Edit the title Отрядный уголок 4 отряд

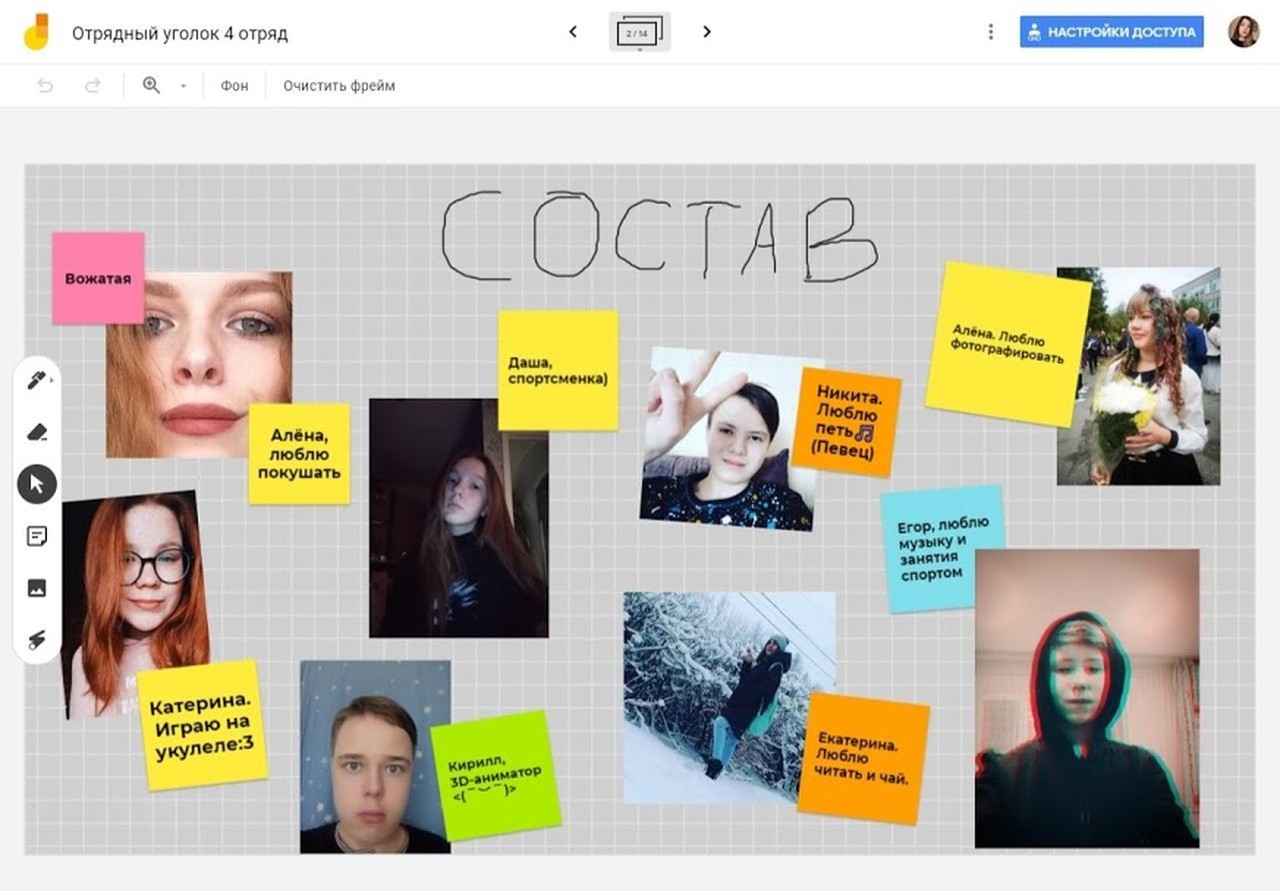click(x=180, y=33)
